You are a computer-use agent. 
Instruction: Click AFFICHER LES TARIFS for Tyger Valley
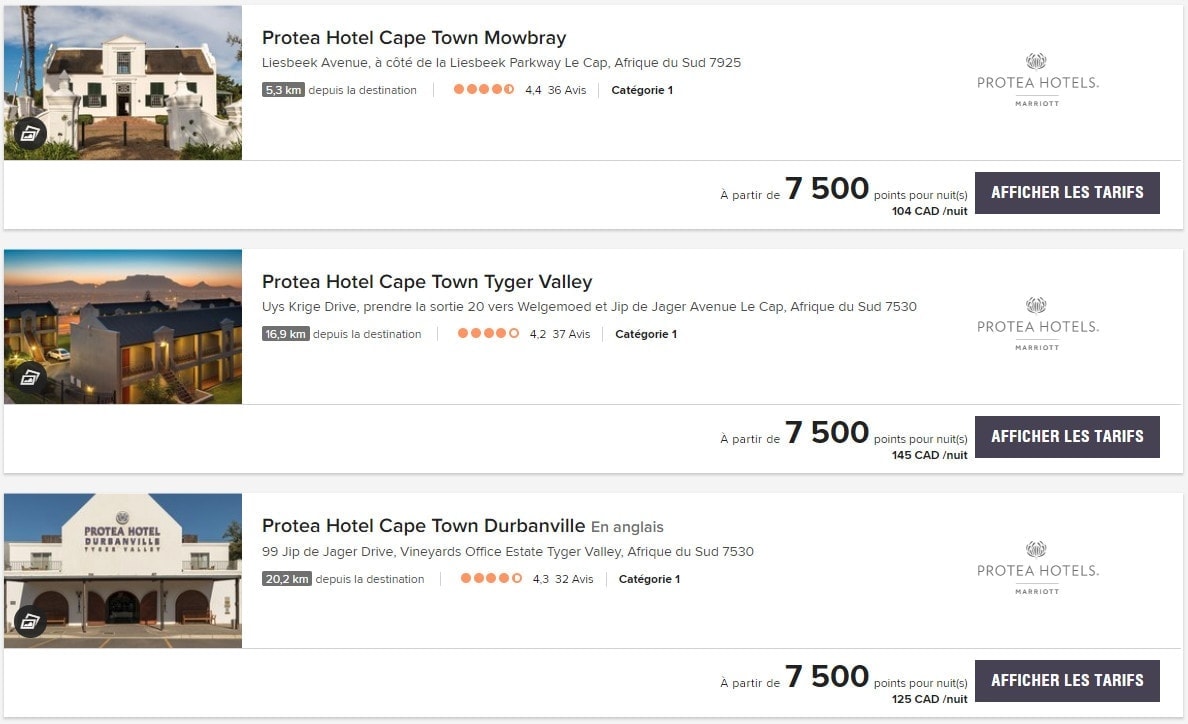[1066, 436]
